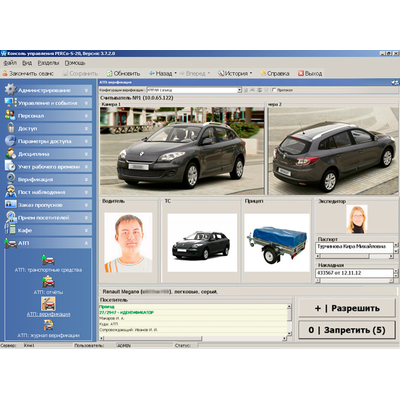This screenshot has width=400, height=400.
Task: Expand Параметры доступа section chevron
Action: pos(86,141)
